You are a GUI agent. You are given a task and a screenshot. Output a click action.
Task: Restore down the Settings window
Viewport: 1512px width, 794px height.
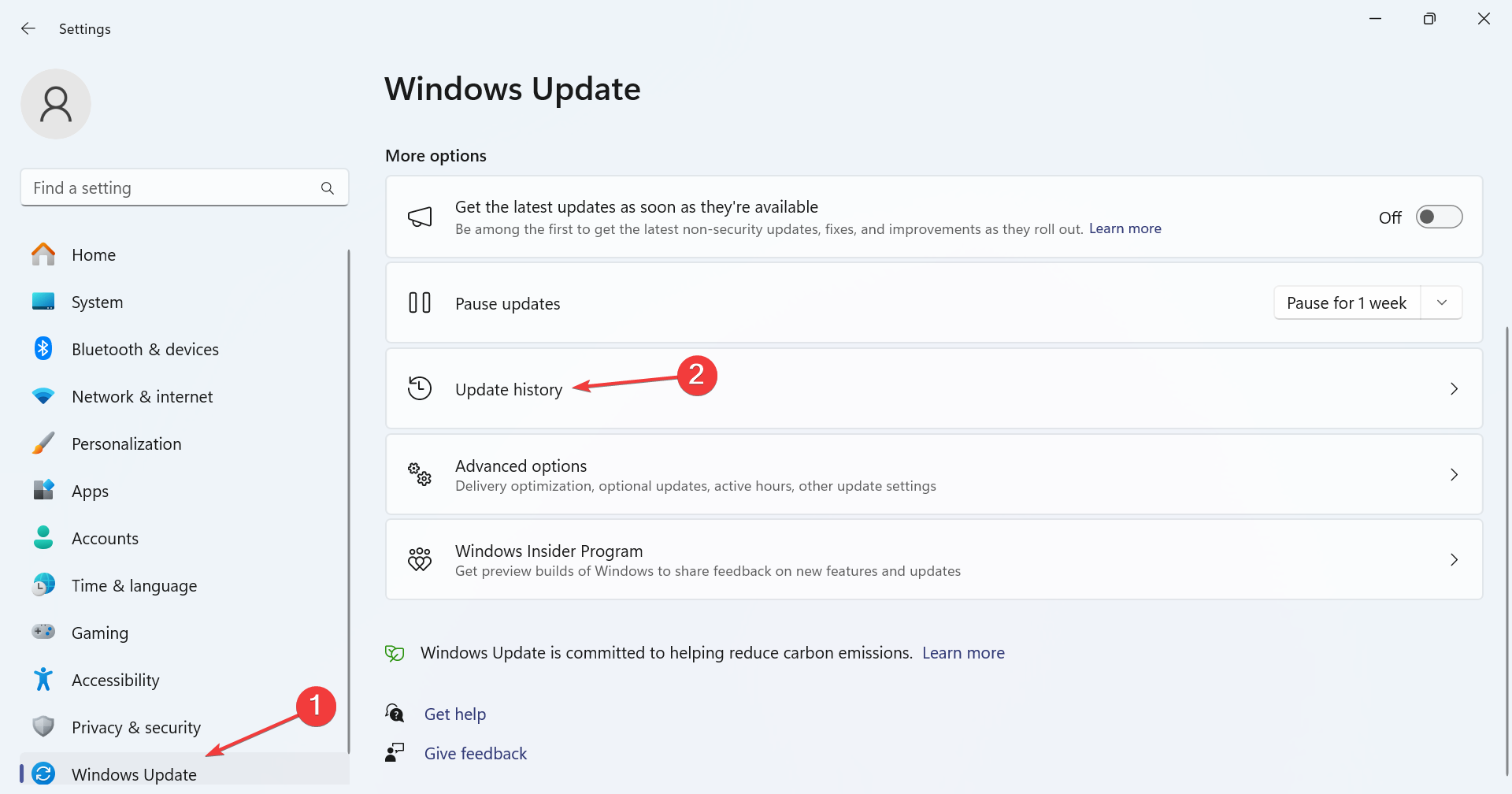[x=1429, y=19]
